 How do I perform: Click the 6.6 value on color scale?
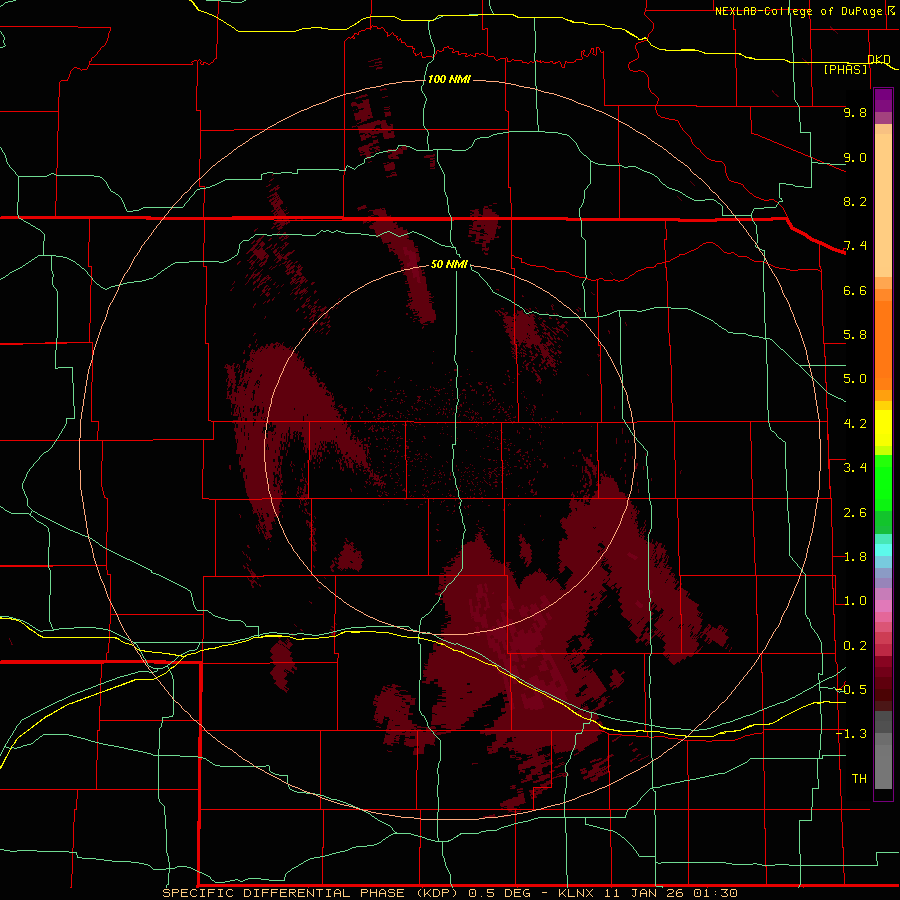(x=855, y=290)
